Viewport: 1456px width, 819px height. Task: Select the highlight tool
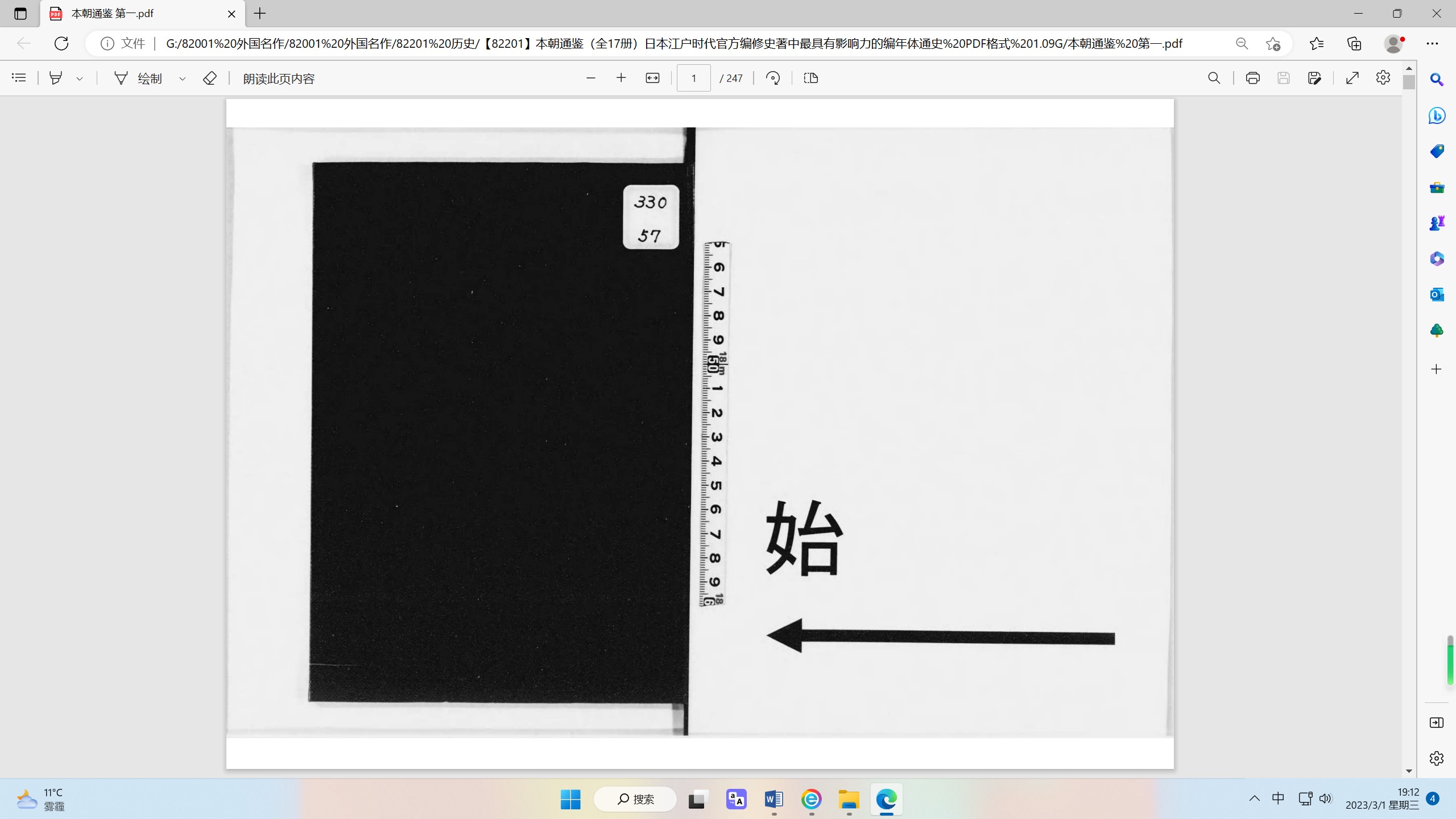pos(55,78)
